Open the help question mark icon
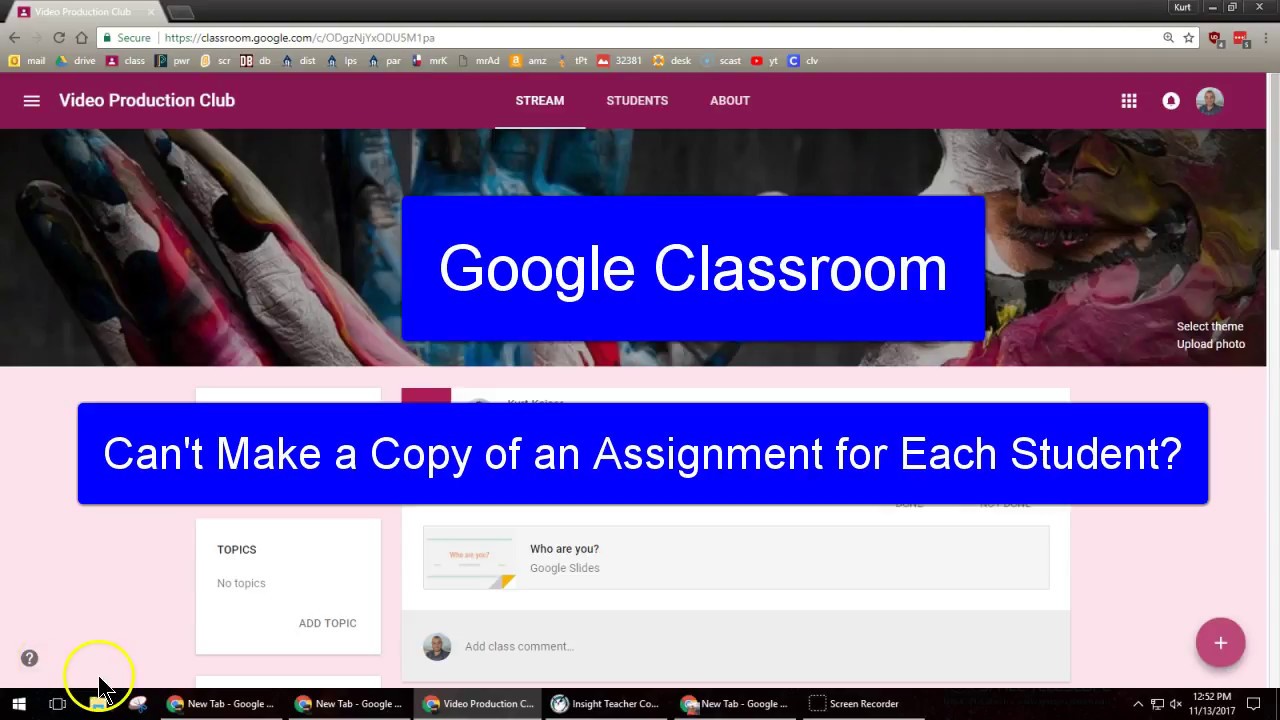The image size is (1280, 720). tap(29, 657)
